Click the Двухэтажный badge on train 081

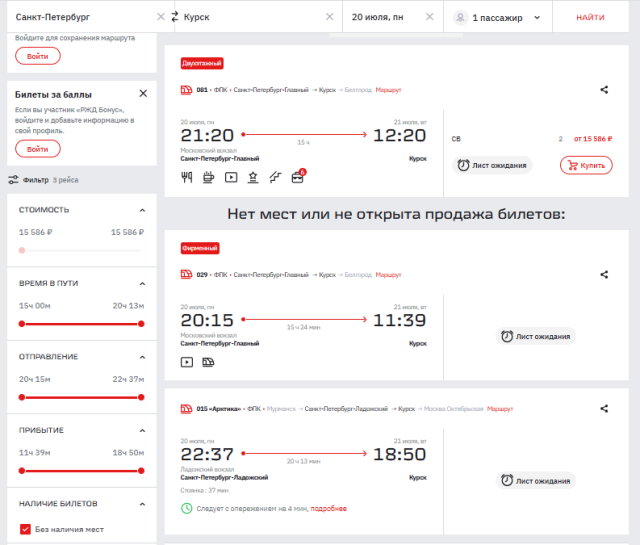tap(202, 63)
